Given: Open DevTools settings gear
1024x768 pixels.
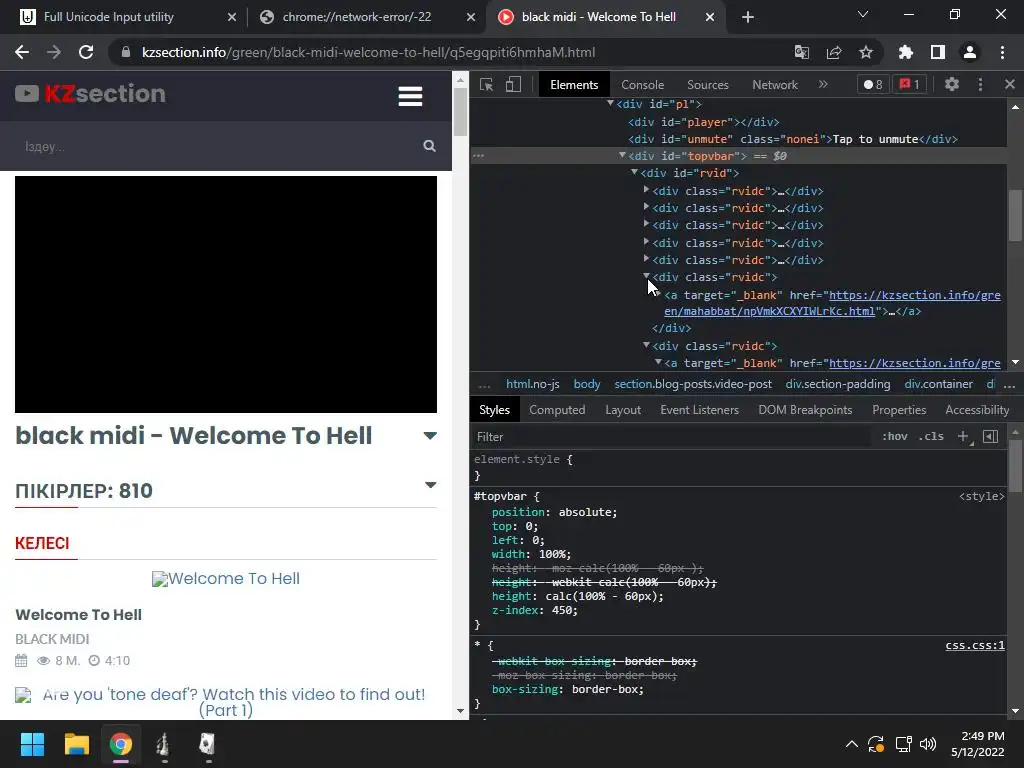Looking at the screenshot, I should (952, 84).
